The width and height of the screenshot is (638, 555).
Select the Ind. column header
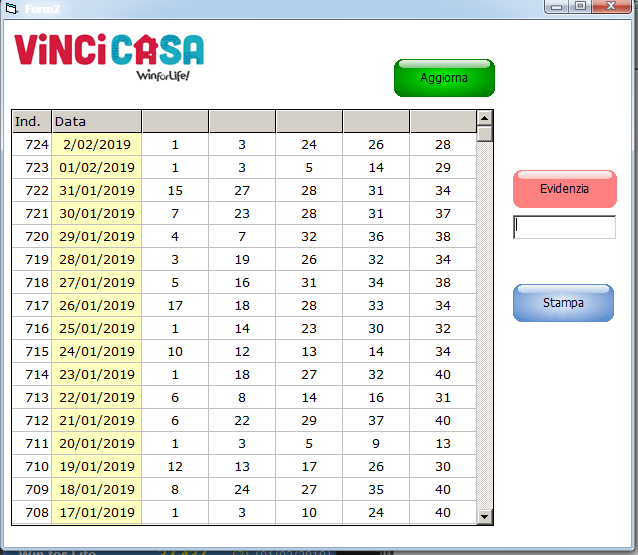[x=31, y=122]
